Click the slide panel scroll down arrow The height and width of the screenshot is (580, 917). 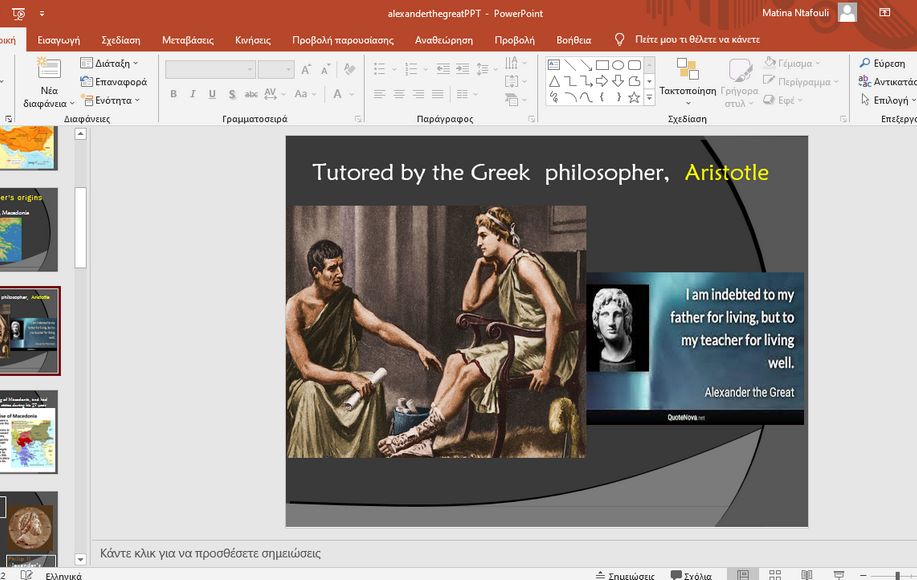[81, 560]
